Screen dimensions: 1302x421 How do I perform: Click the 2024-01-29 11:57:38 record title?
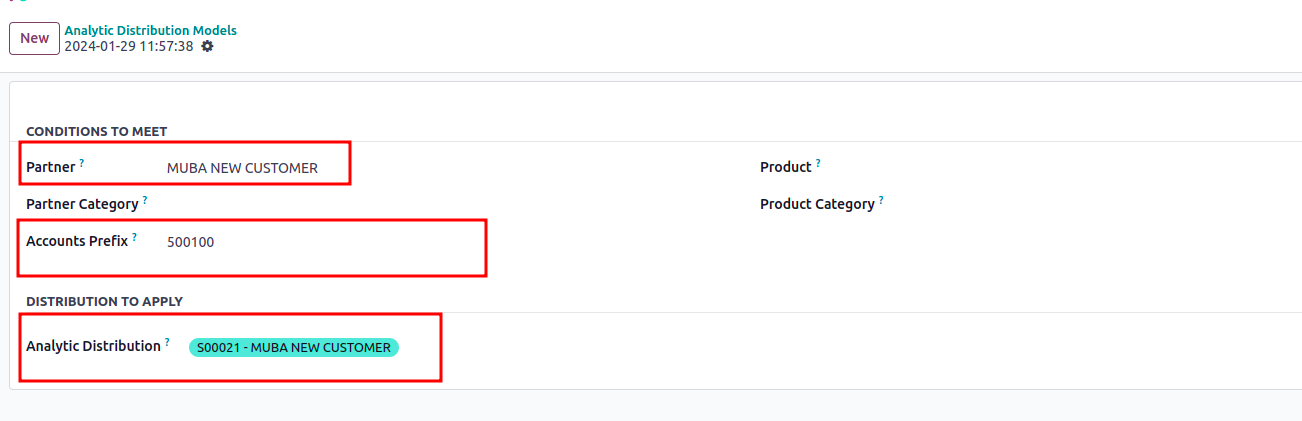click(x=129, y=47)
